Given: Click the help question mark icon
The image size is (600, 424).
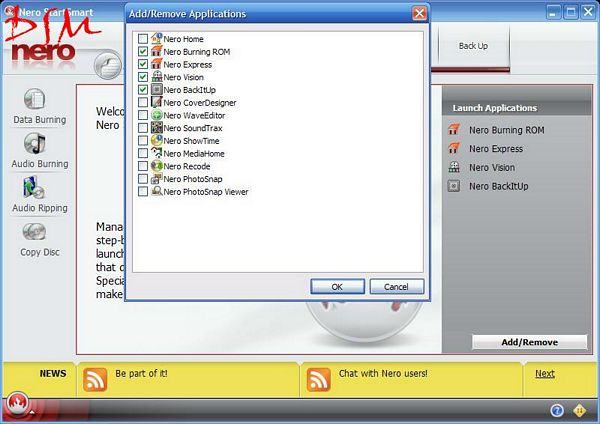Looking at the screenshot, I should tap(557, 411).
